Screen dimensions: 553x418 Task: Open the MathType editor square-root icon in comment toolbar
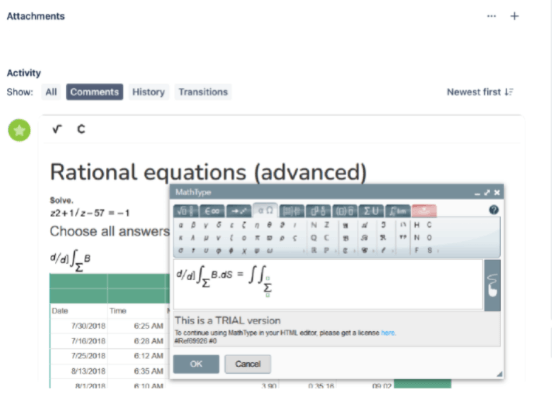57,129
